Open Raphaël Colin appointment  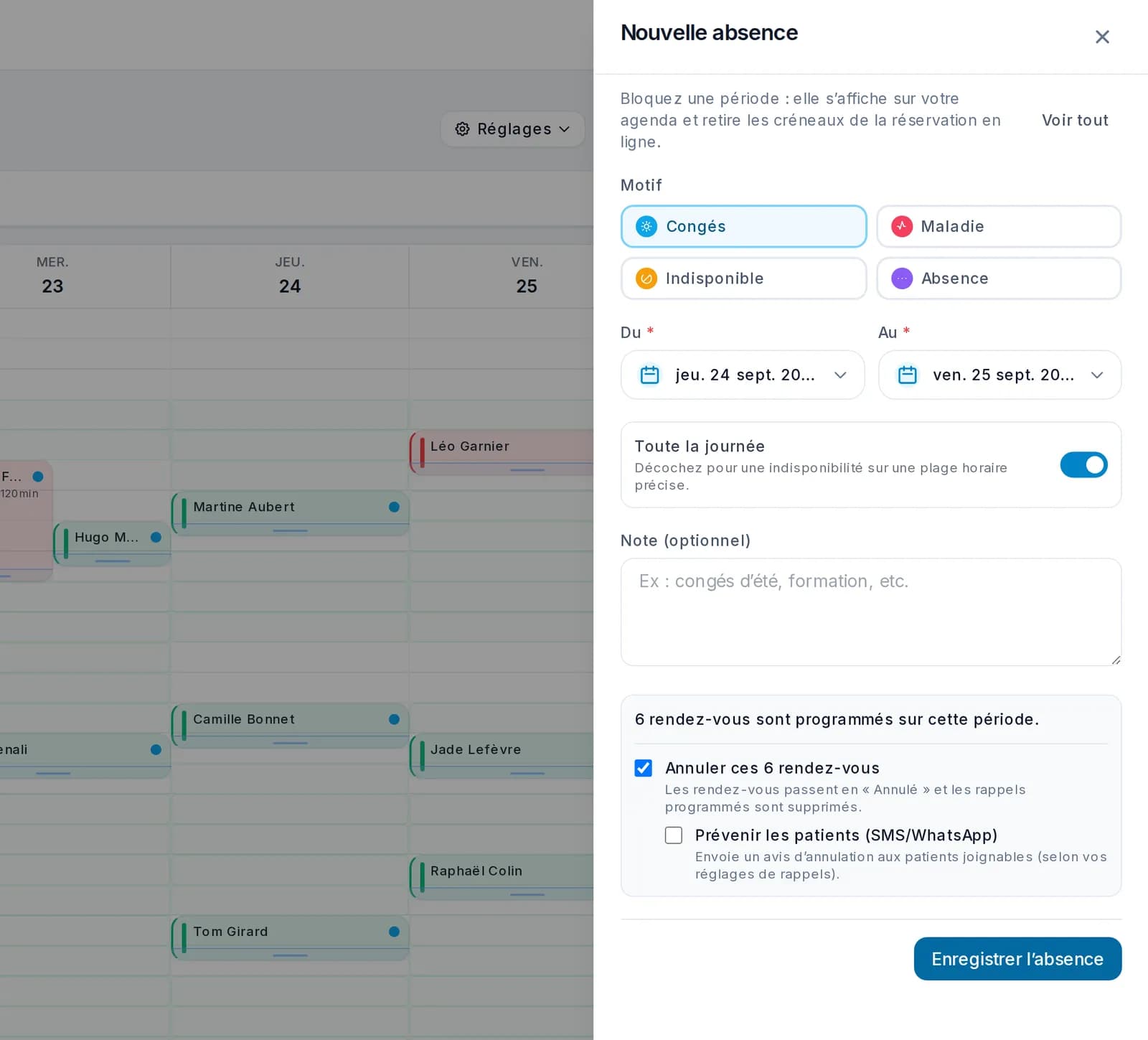502,877
